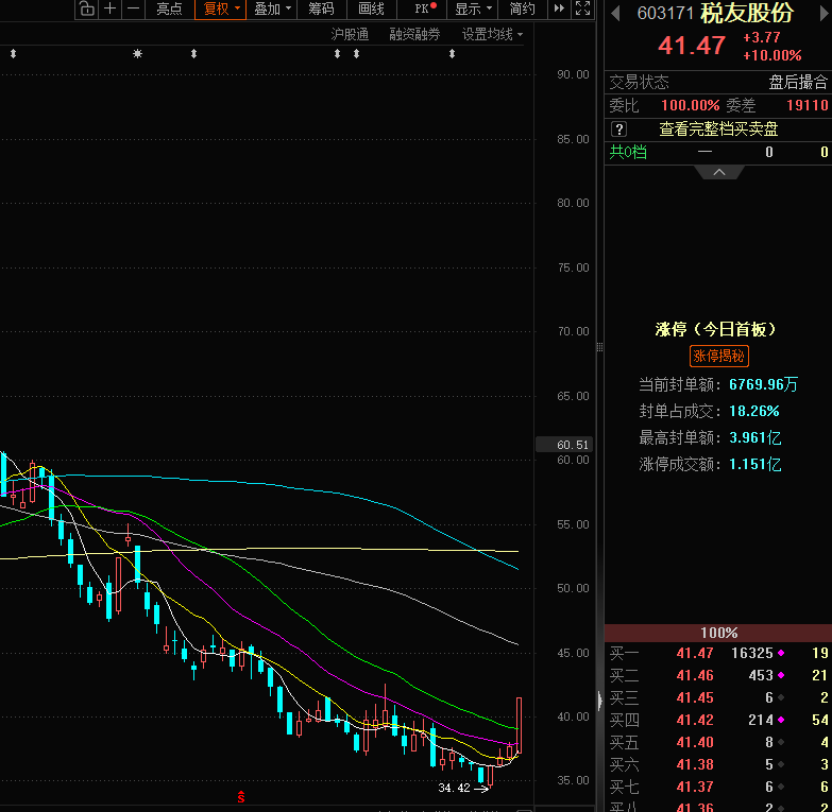Zoom out chart with minus icon
832x812 pixels.
tap(133, 9)
